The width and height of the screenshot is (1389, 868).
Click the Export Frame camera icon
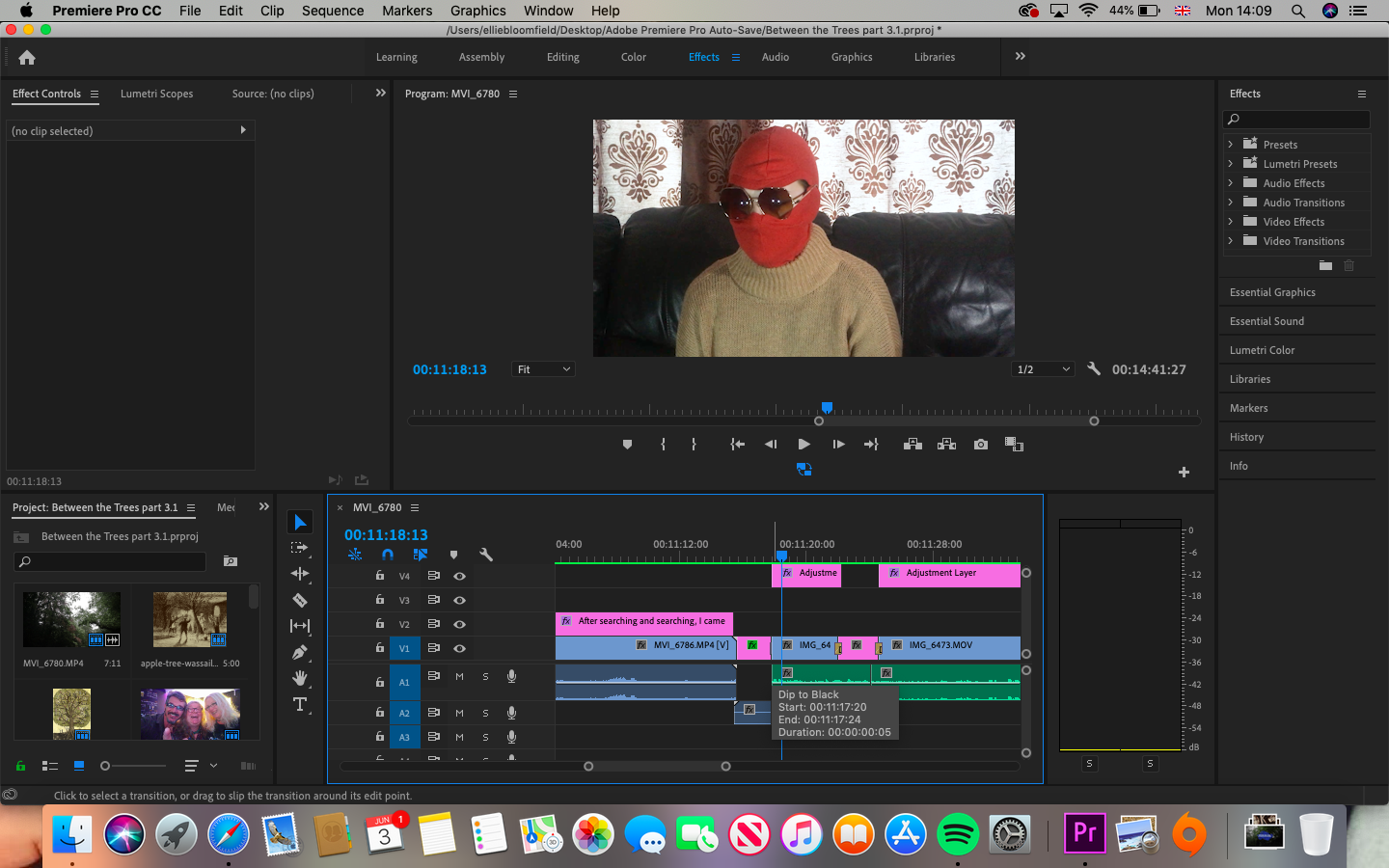coord(981,445)
